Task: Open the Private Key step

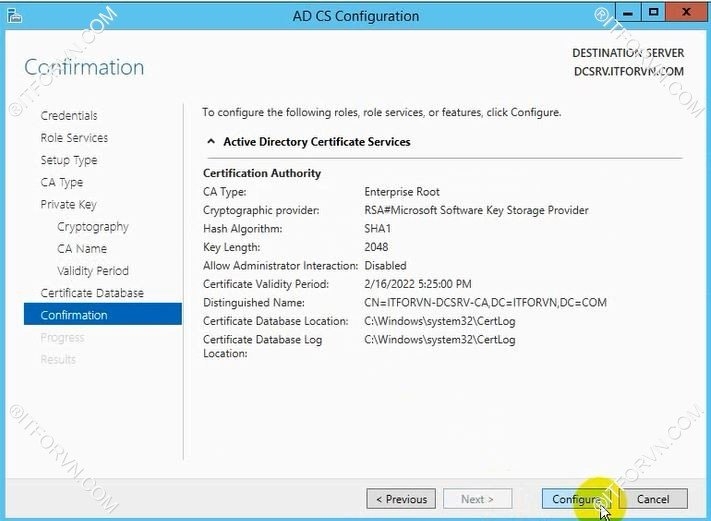Action: click(68, 204)
